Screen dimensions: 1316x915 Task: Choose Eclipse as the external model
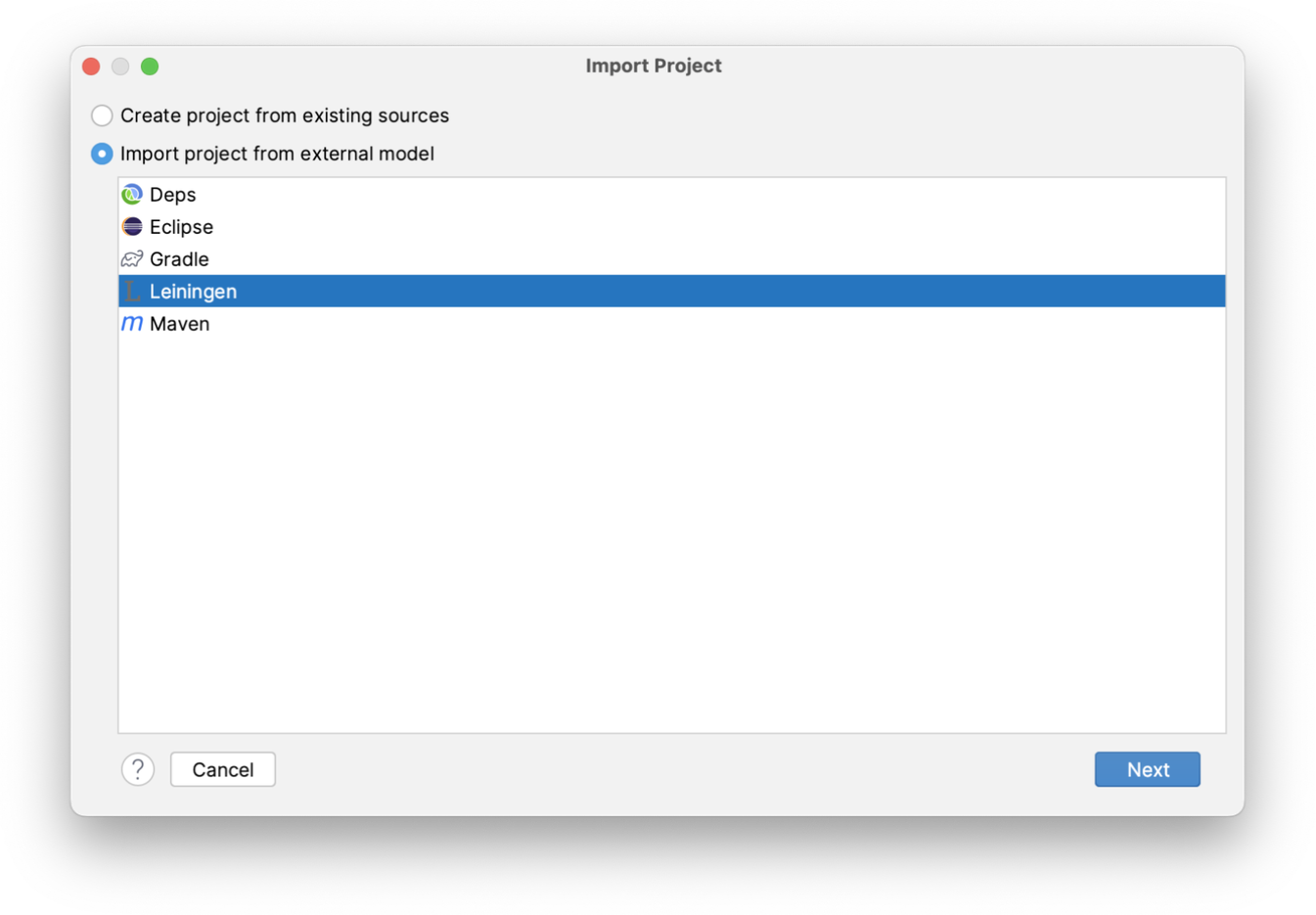coord(672,227)
